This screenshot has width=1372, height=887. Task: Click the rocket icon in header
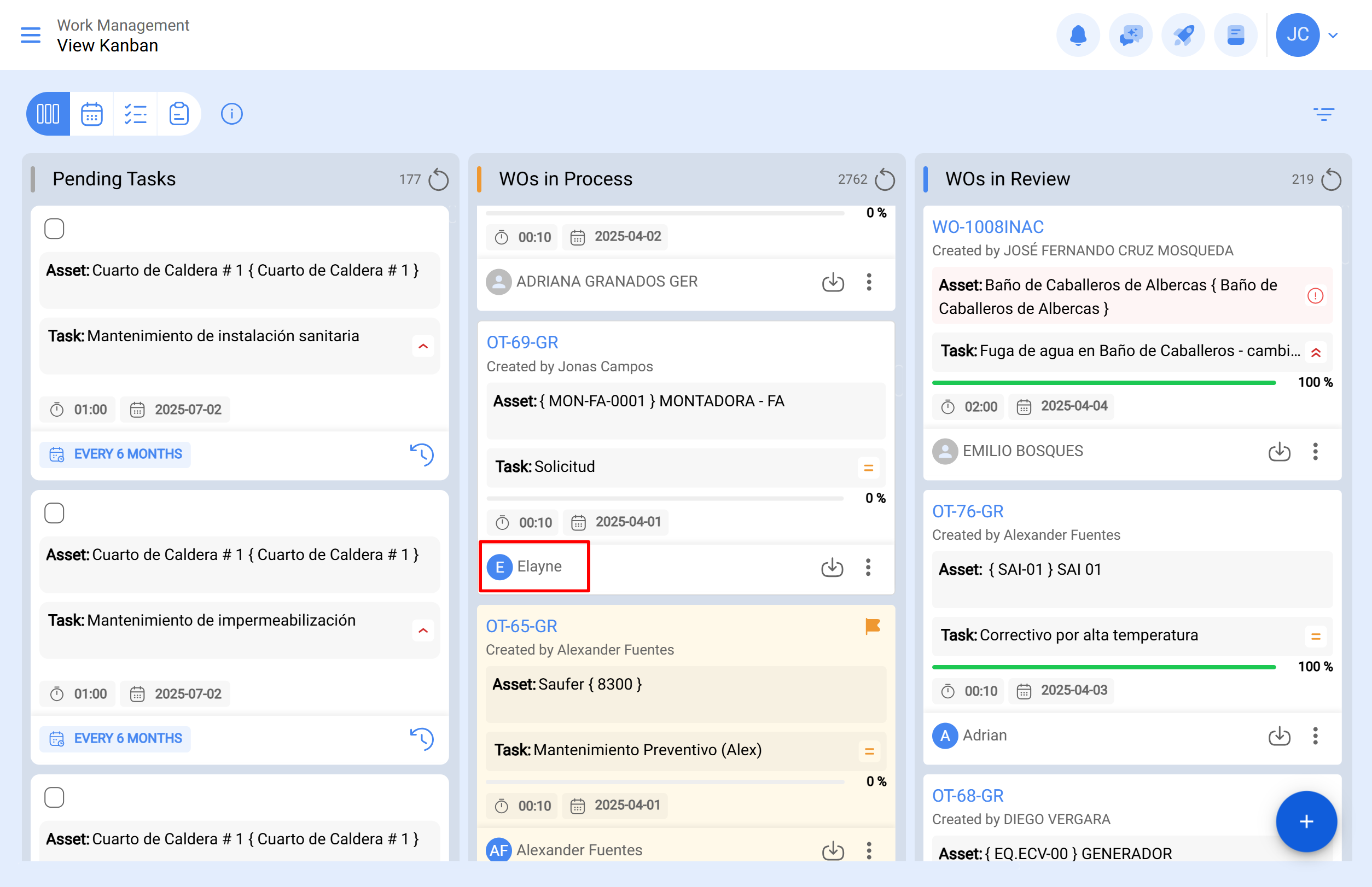click(x=1183, y=35)
